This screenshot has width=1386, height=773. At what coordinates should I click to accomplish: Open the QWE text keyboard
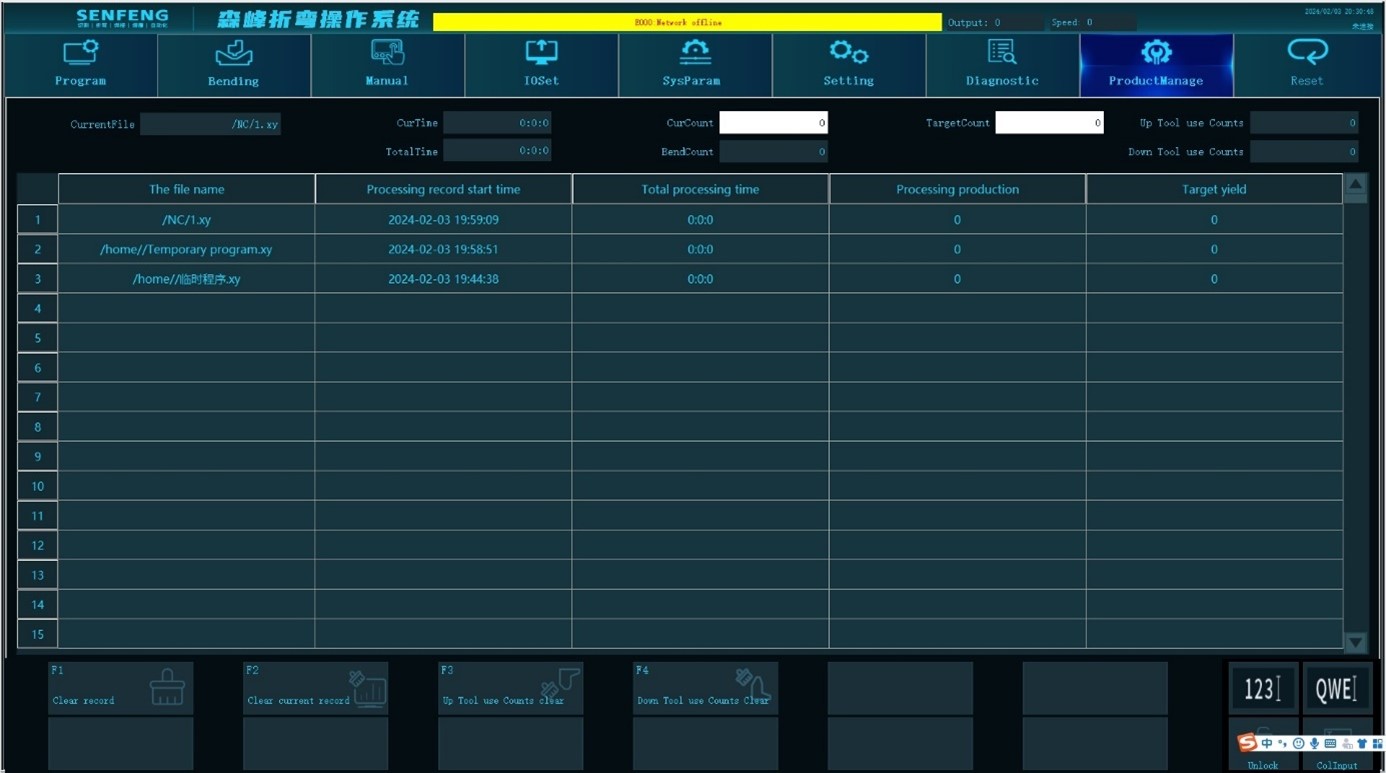1336,688
